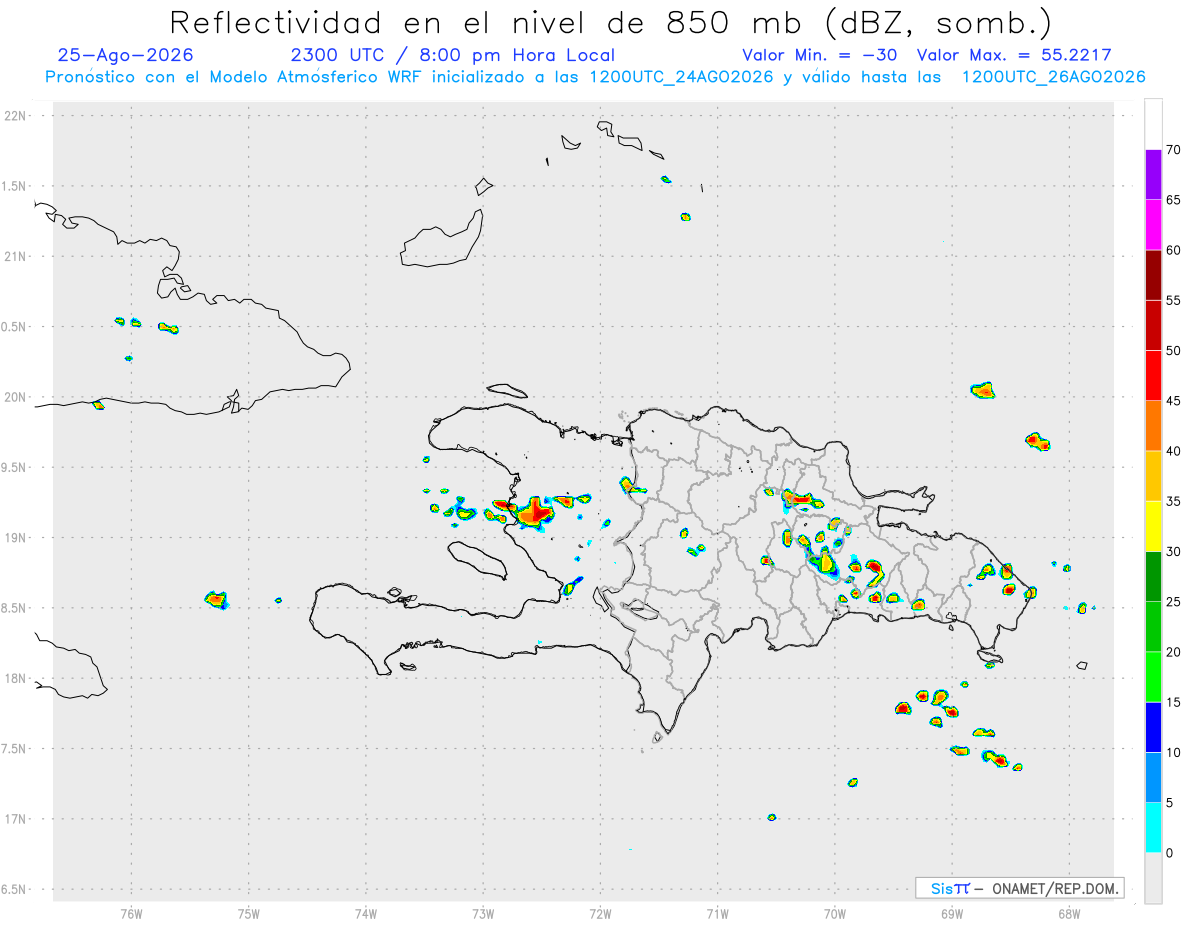Click the '22N' latitude axis label

[x=17, y=116]
